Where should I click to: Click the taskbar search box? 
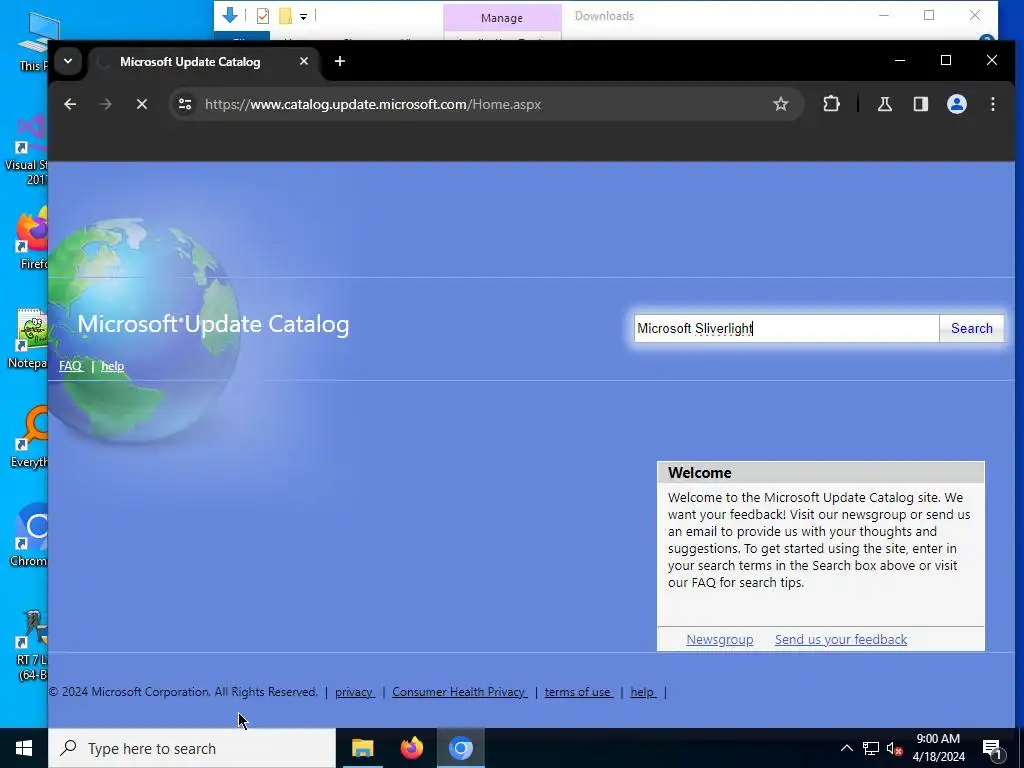pyautogui.click(x=192, y=748)
